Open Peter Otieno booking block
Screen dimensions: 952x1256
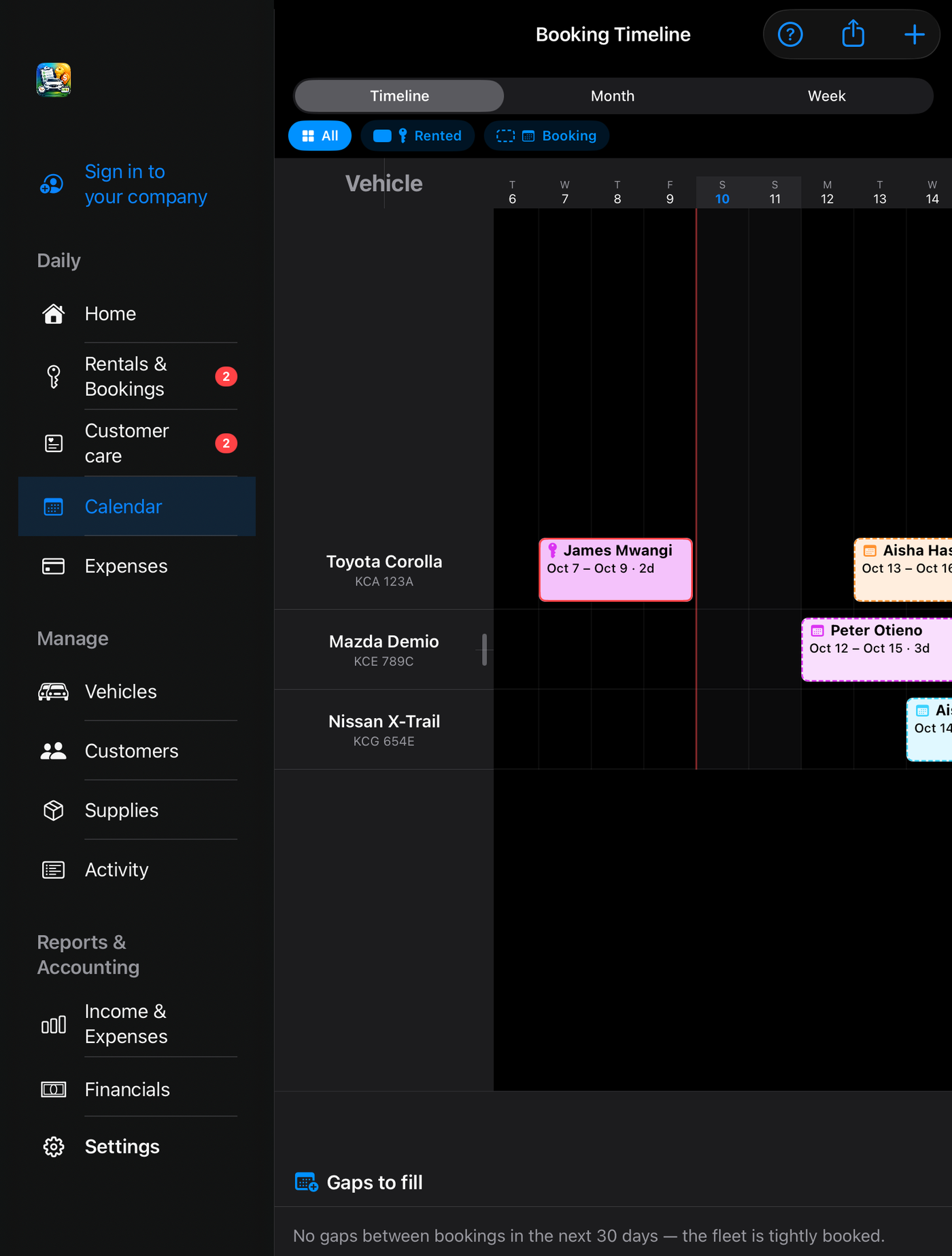pyautogui.click(x=877, y=649)
